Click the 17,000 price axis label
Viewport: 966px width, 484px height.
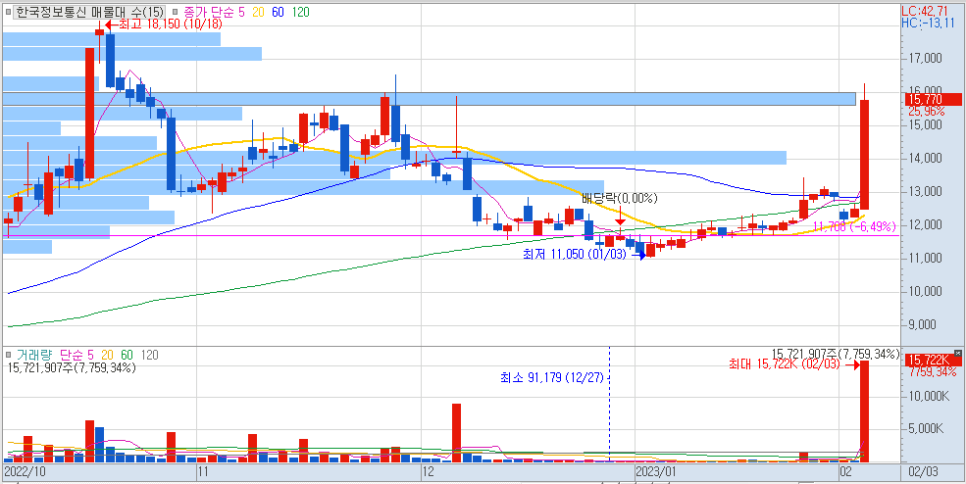click(924, 59)
